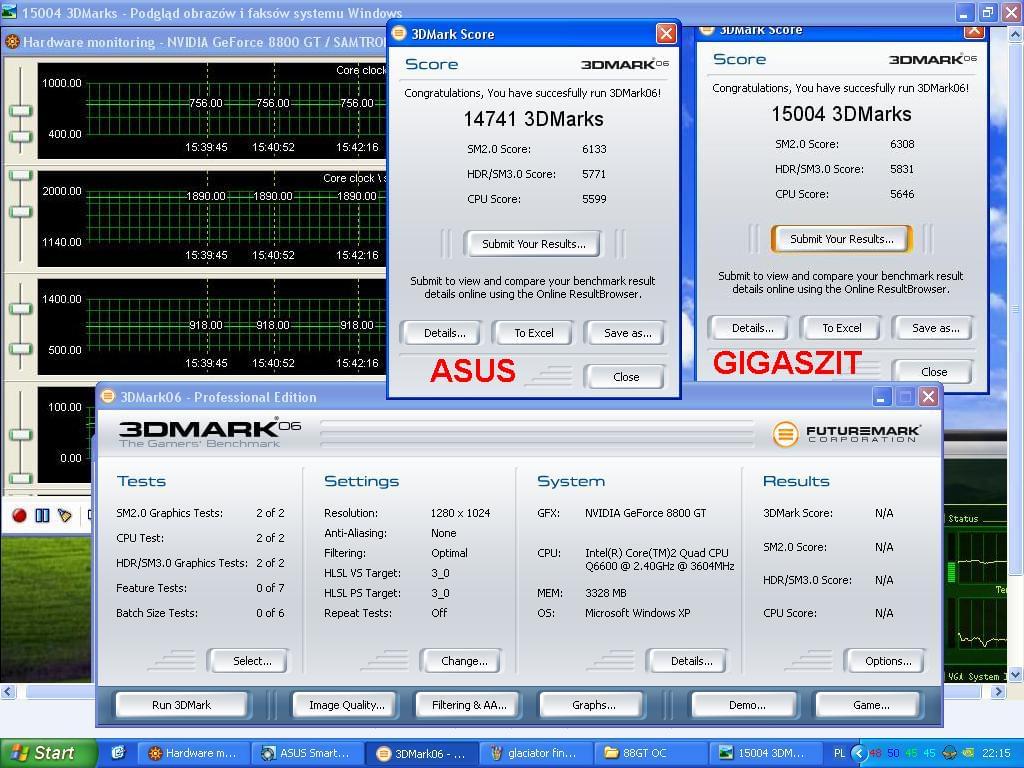The width and height of the screenshot is (1024, 768).
Task: Open Filtering & AA... settings
Action: click(x=469, y=705)
